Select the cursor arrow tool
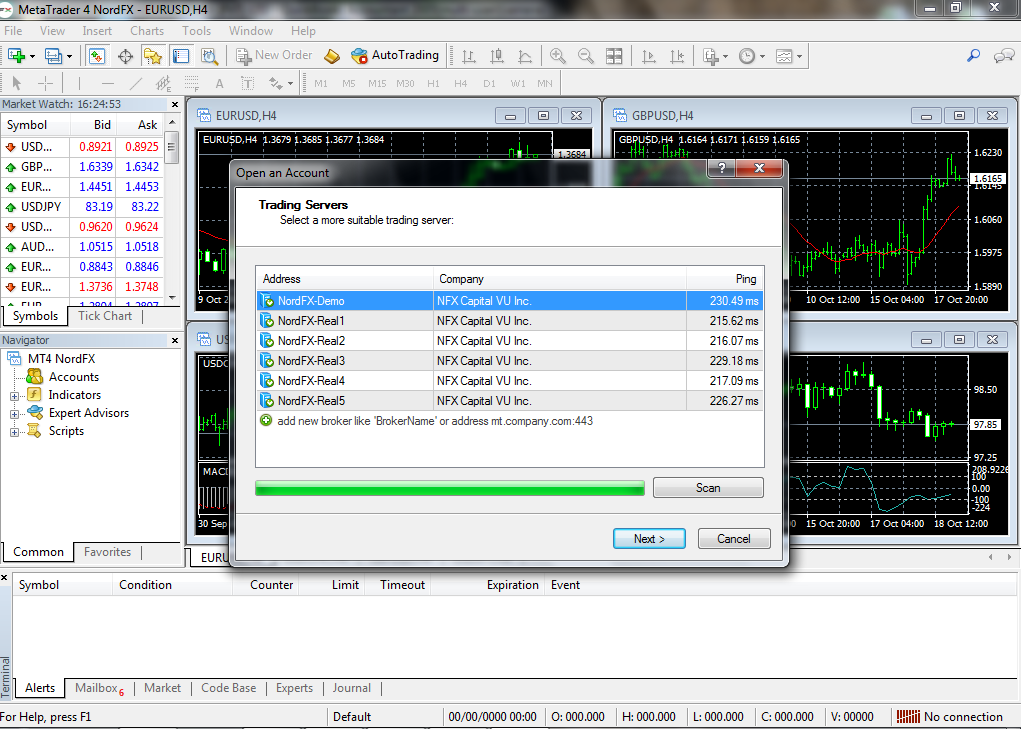1021x729 pixels. [x=17, y=83]
